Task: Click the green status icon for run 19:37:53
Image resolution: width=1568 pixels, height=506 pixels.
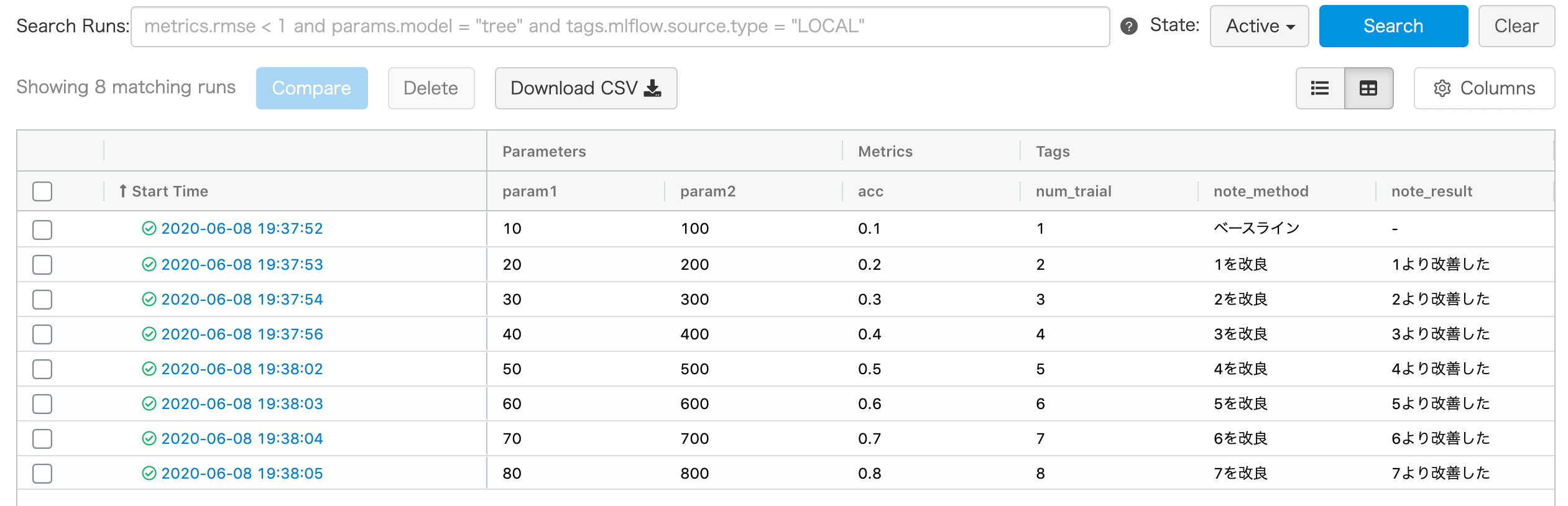Action: (149, 264)
